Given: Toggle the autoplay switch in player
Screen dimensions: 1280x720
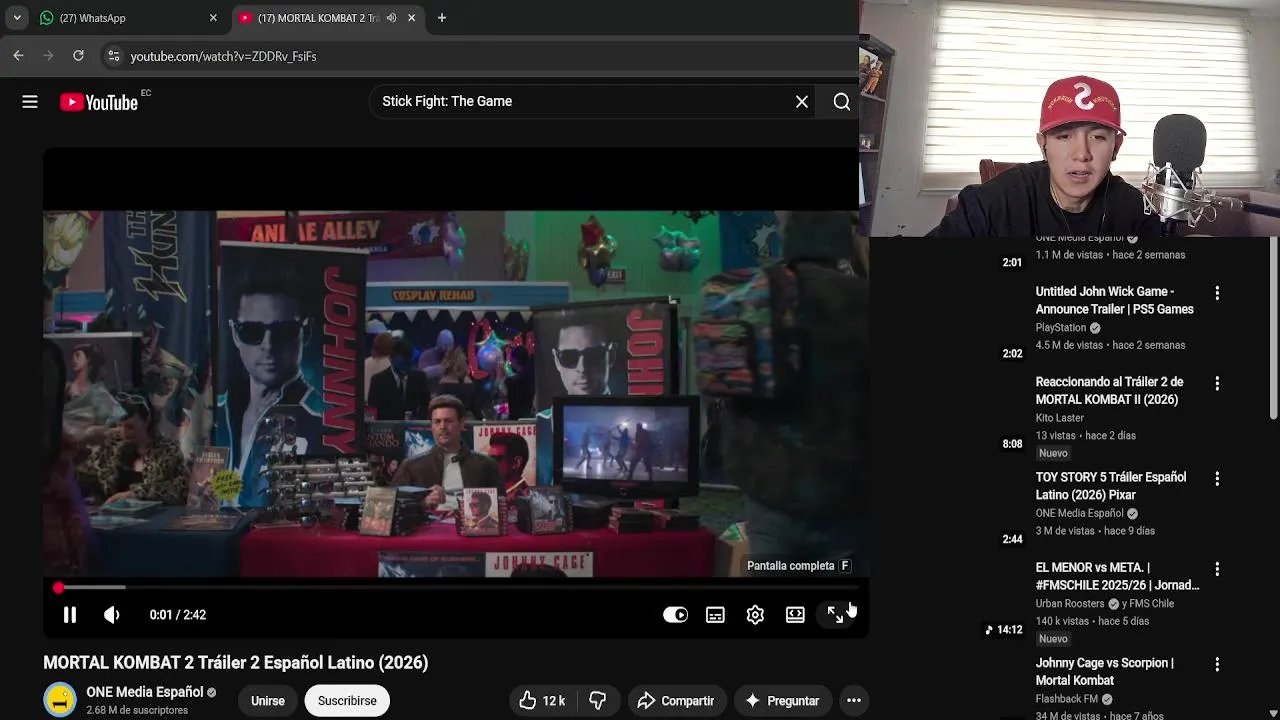Looking at the screenshot, I should tap(675, 615).
